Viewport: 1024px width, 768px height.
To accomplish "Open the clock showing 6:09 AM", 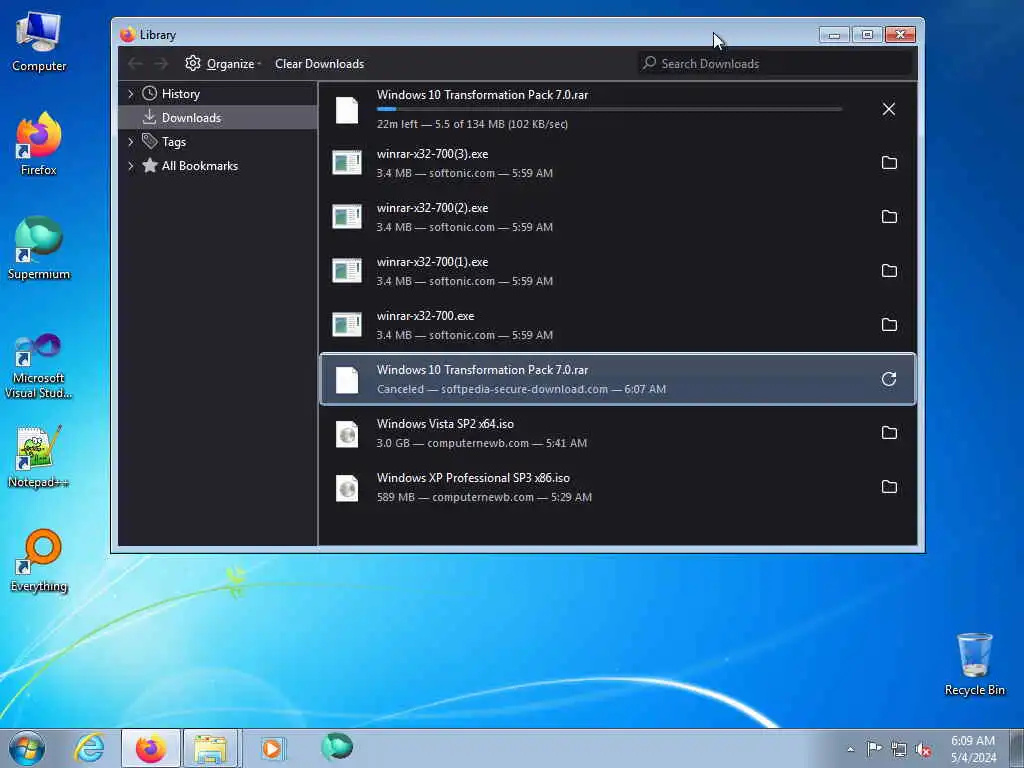I will coord(973,749).
